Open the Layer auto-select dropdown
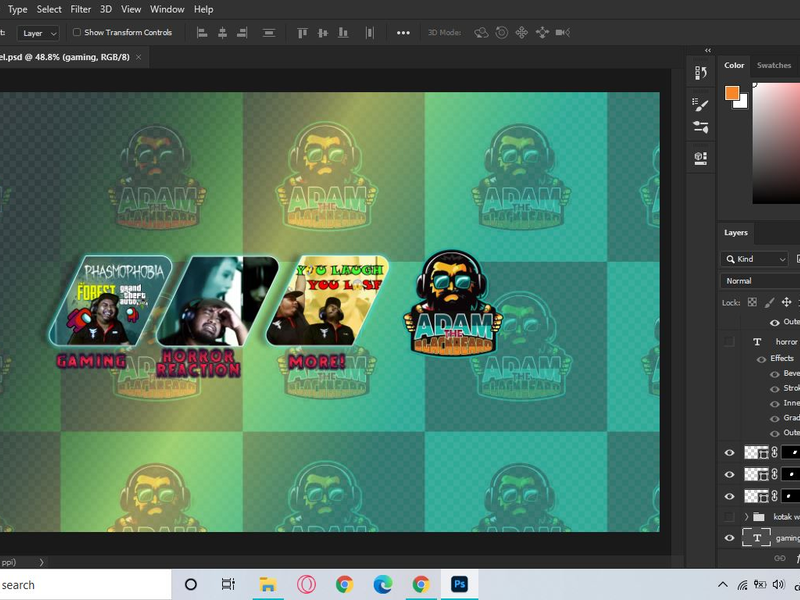800x600 pixels. click(x=39, y=33)
